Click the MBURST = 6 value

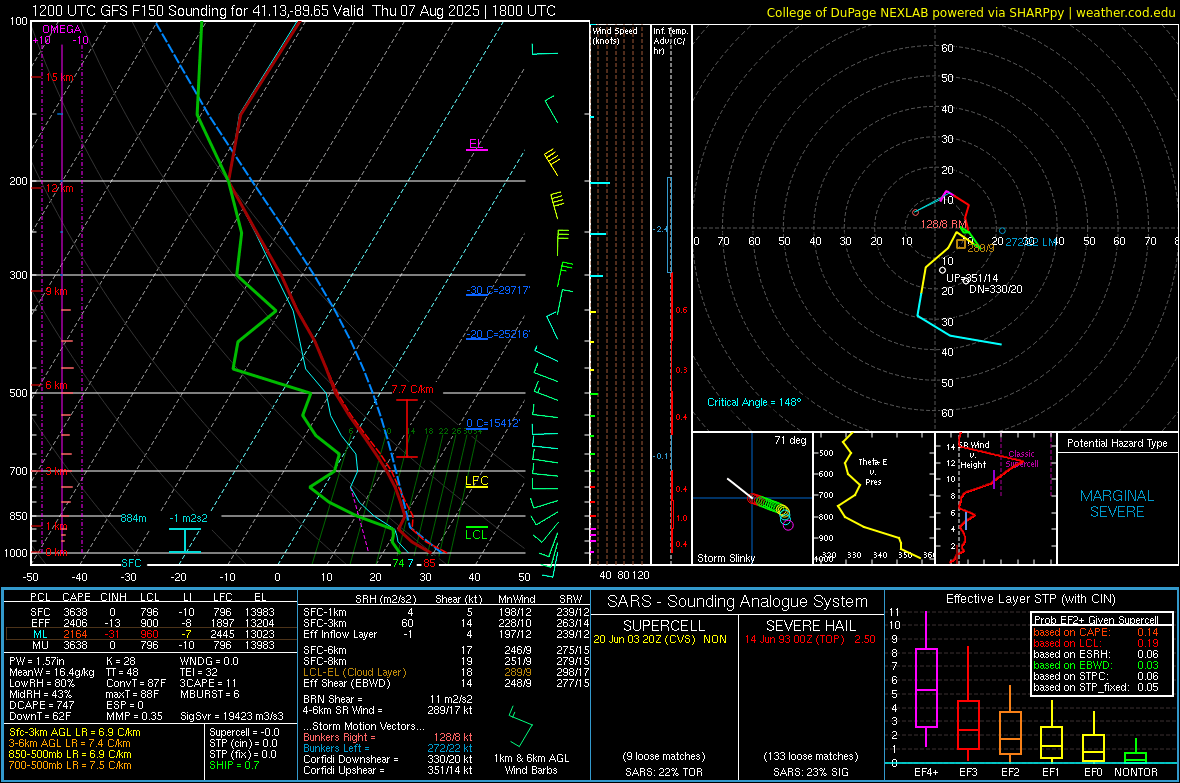(209, 694)
